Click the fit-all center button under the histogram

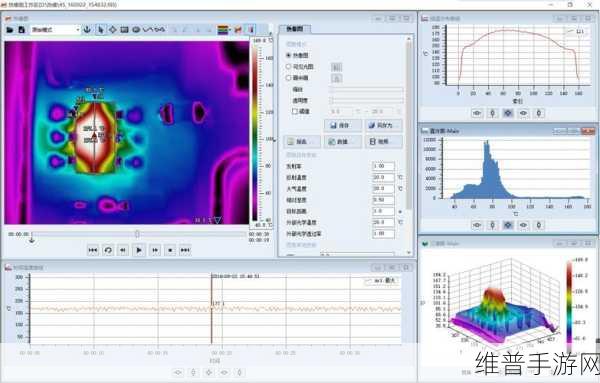click(508, 225)
